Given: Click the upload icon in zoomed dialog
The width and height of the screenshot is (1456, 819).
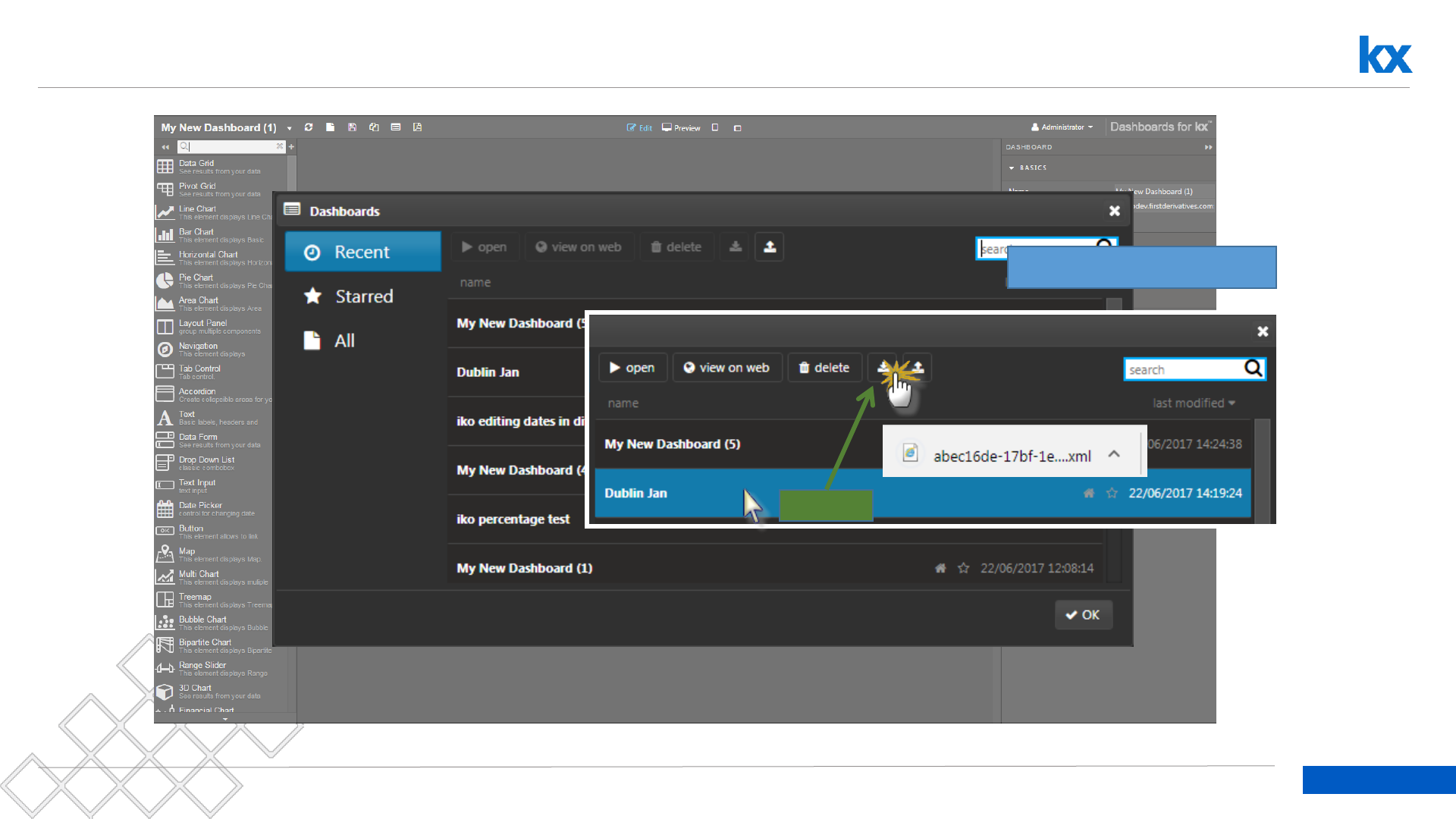Looking at the screenshot, I should point(918,368).
